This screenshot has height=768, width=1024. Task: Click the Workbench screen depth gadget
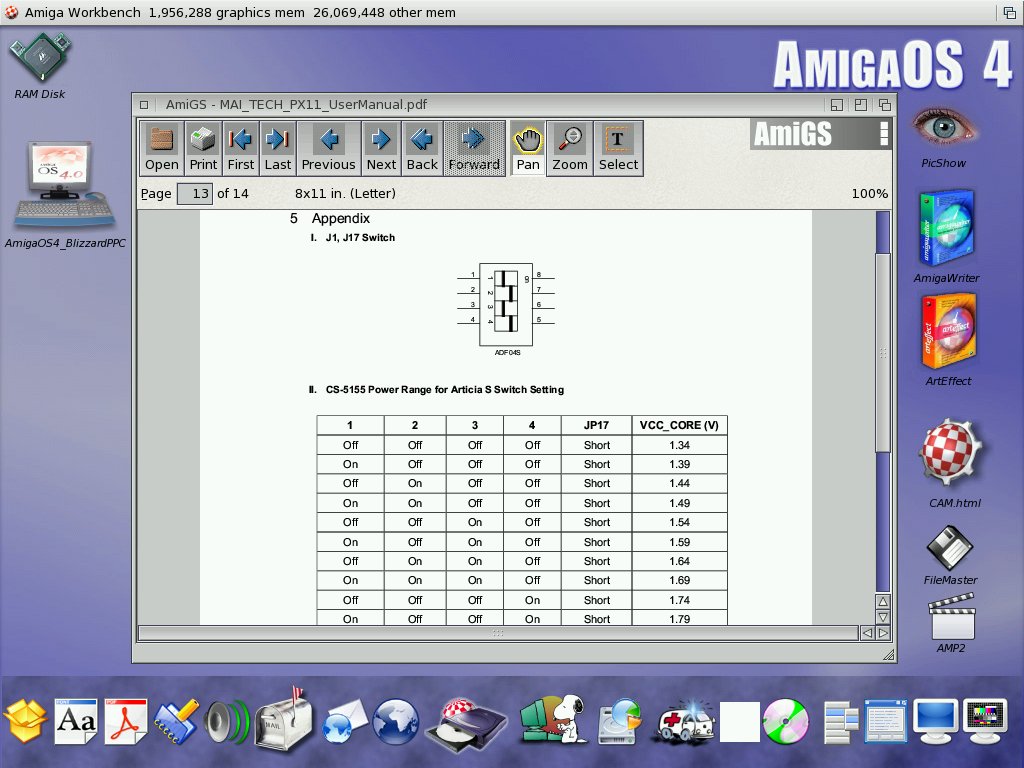(x=1010, y=12)
